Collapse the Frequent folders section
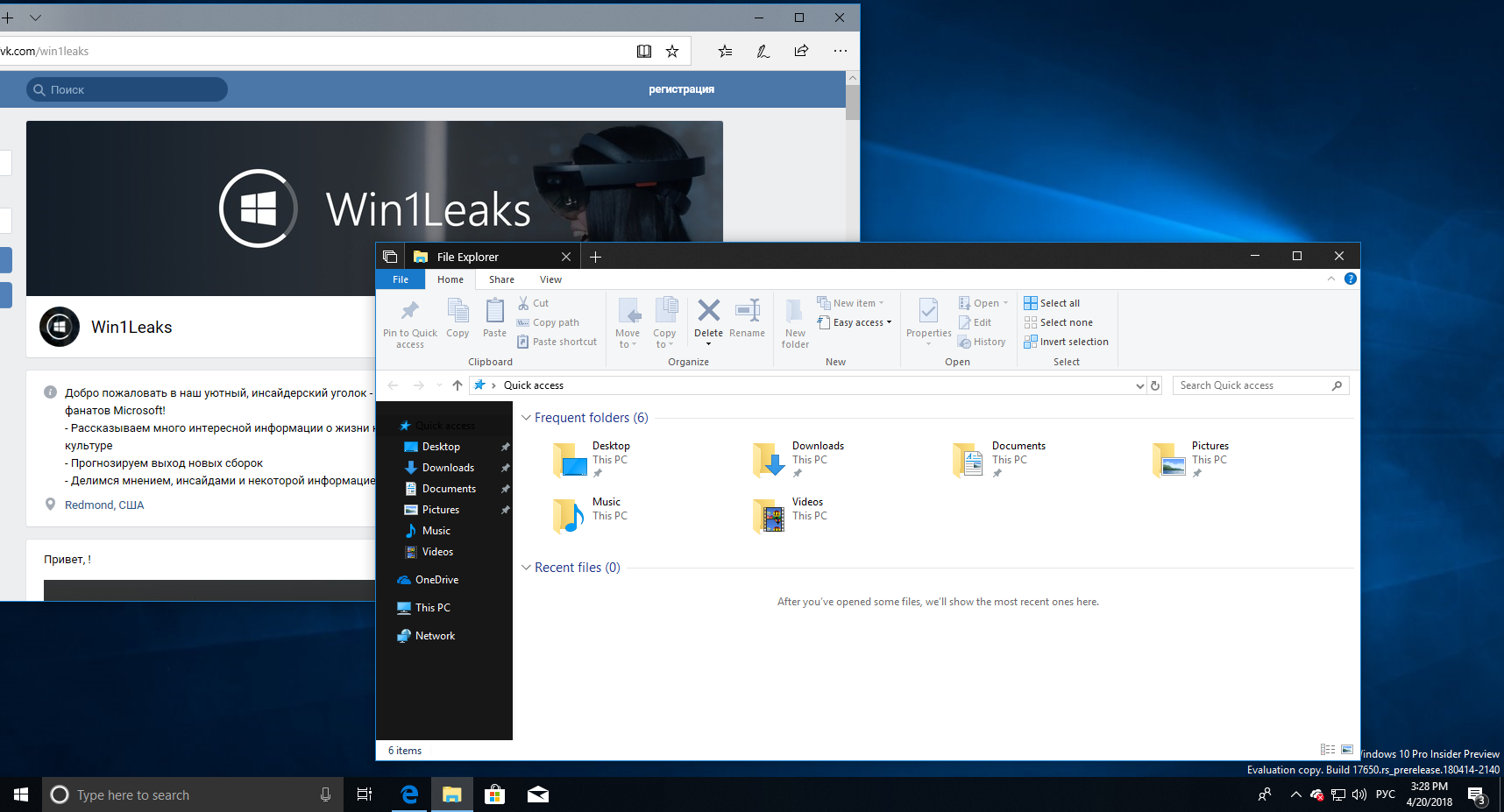Screen dimensions: 1504x812 pos(526,418)
